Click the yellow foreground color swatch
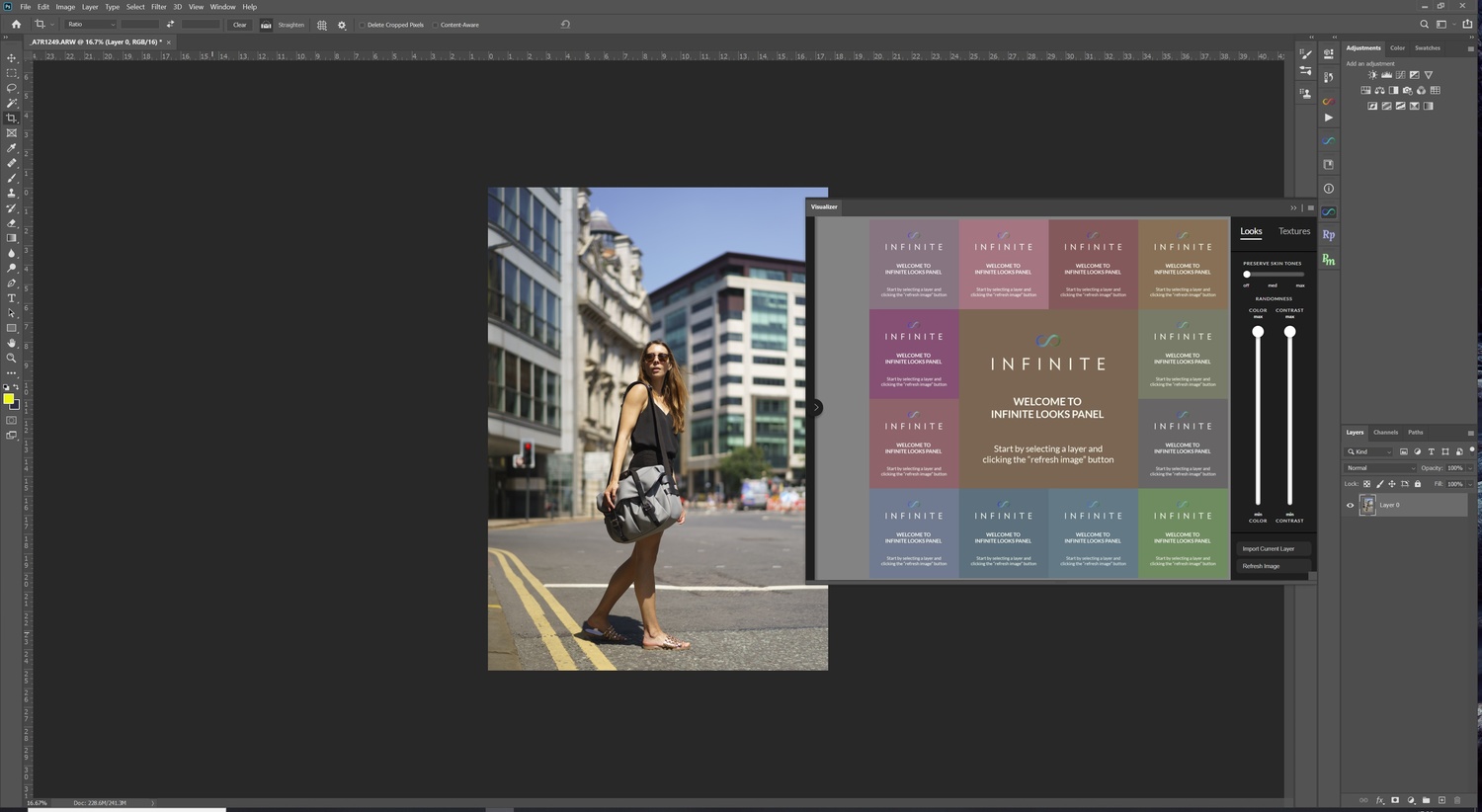1482x812 pixels. click(9, 399)
